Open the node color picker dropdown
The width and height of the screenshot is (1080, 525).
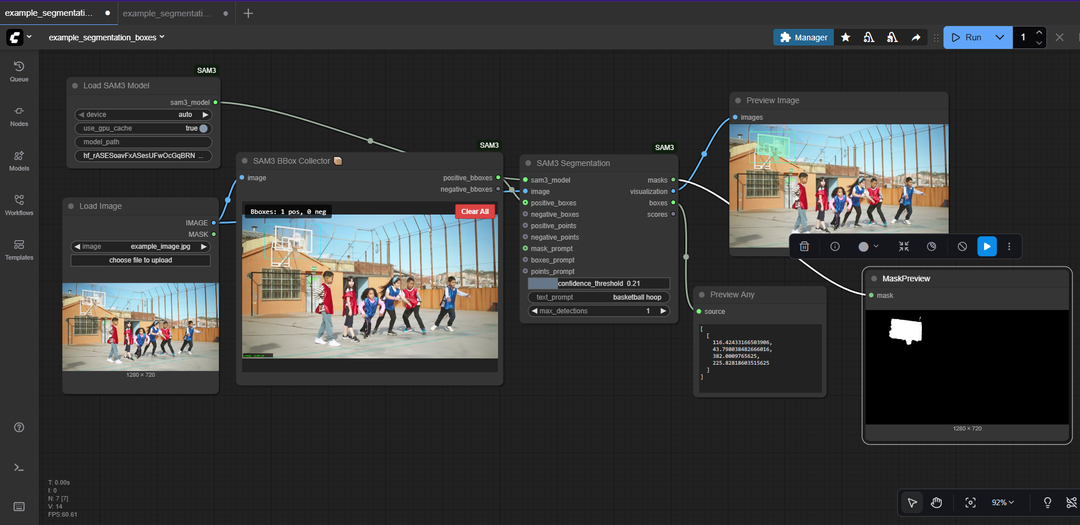click(x=868, y=246)
